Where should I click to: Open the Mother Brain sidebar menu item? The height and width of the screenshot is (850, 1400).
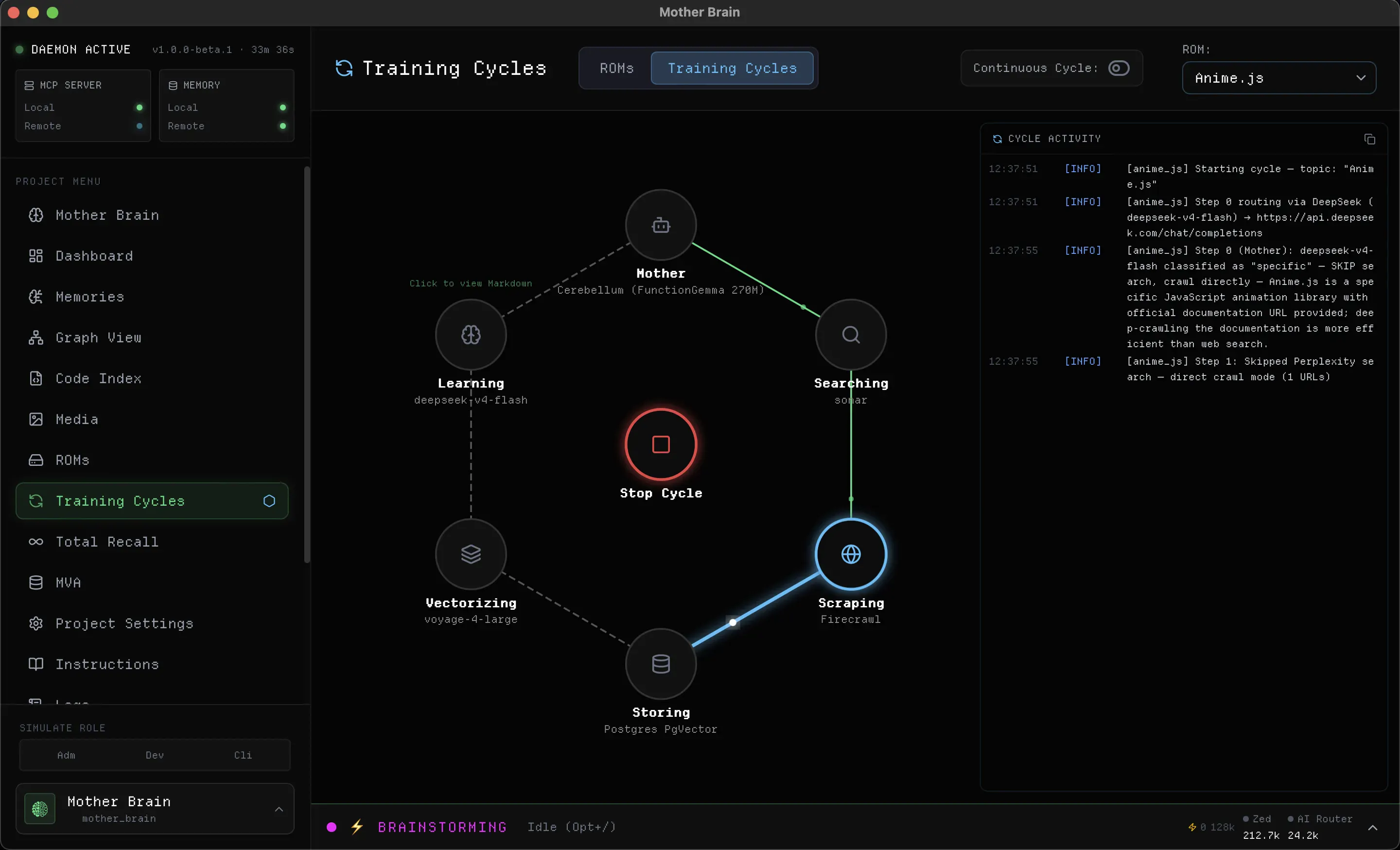click(152, 215)
